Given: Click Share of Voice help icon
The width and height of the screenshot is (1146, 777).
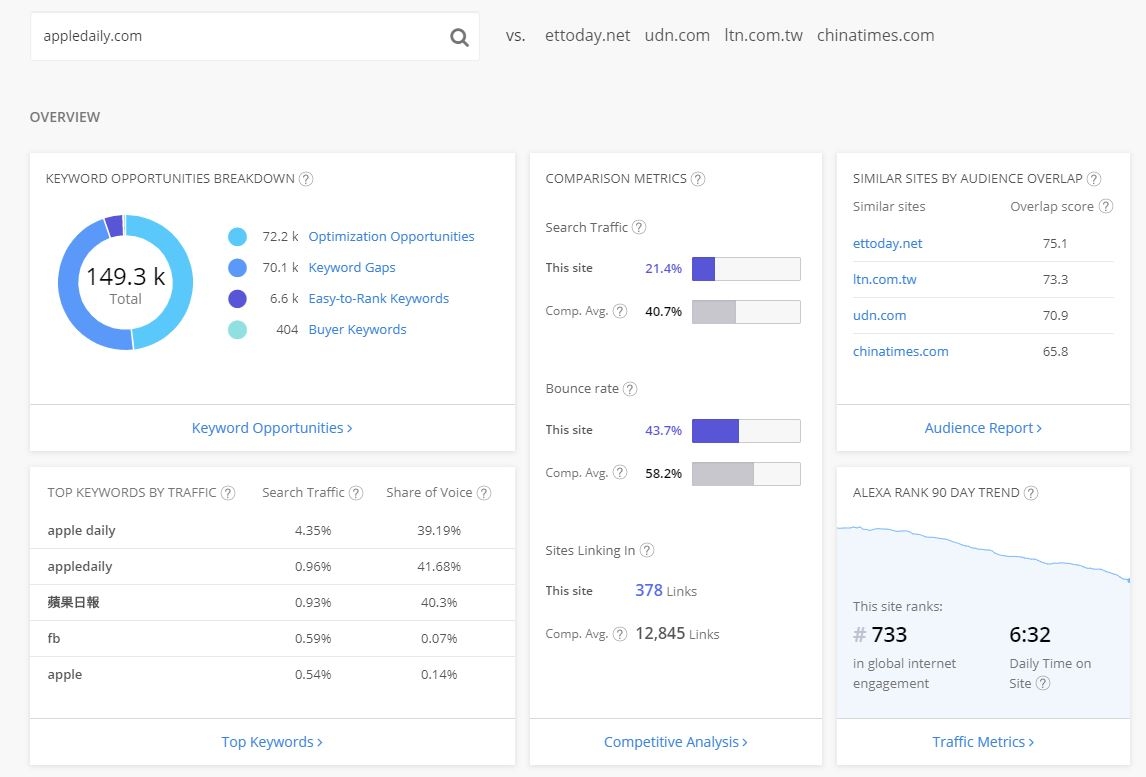Looking at the screenshot, I should click(484, 493).
